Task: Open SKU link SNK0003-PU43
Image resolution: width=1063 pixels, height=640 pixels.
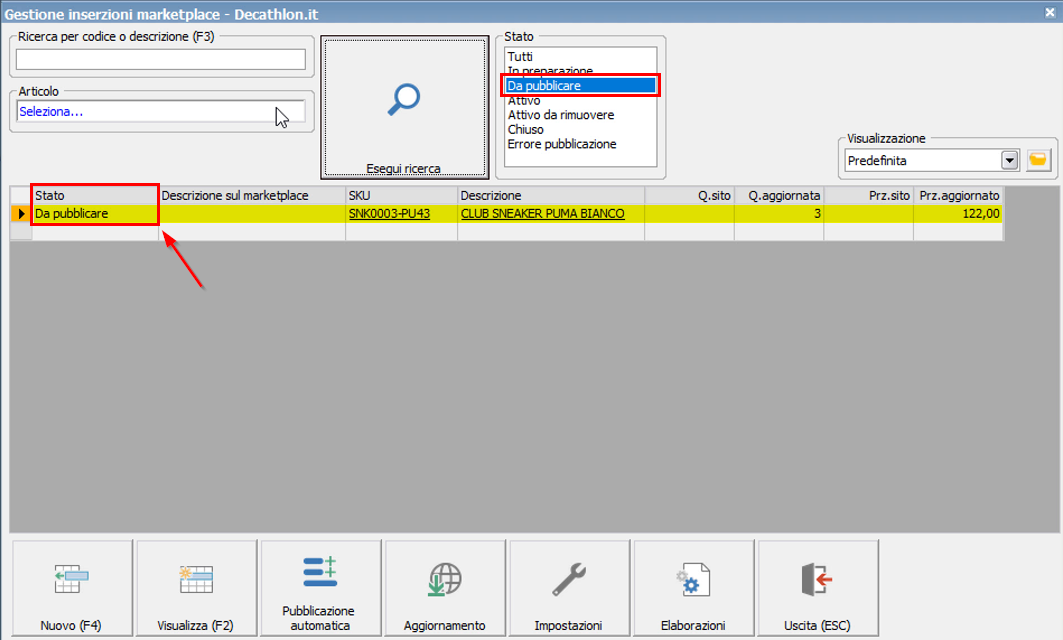Action: coord(389,214)
